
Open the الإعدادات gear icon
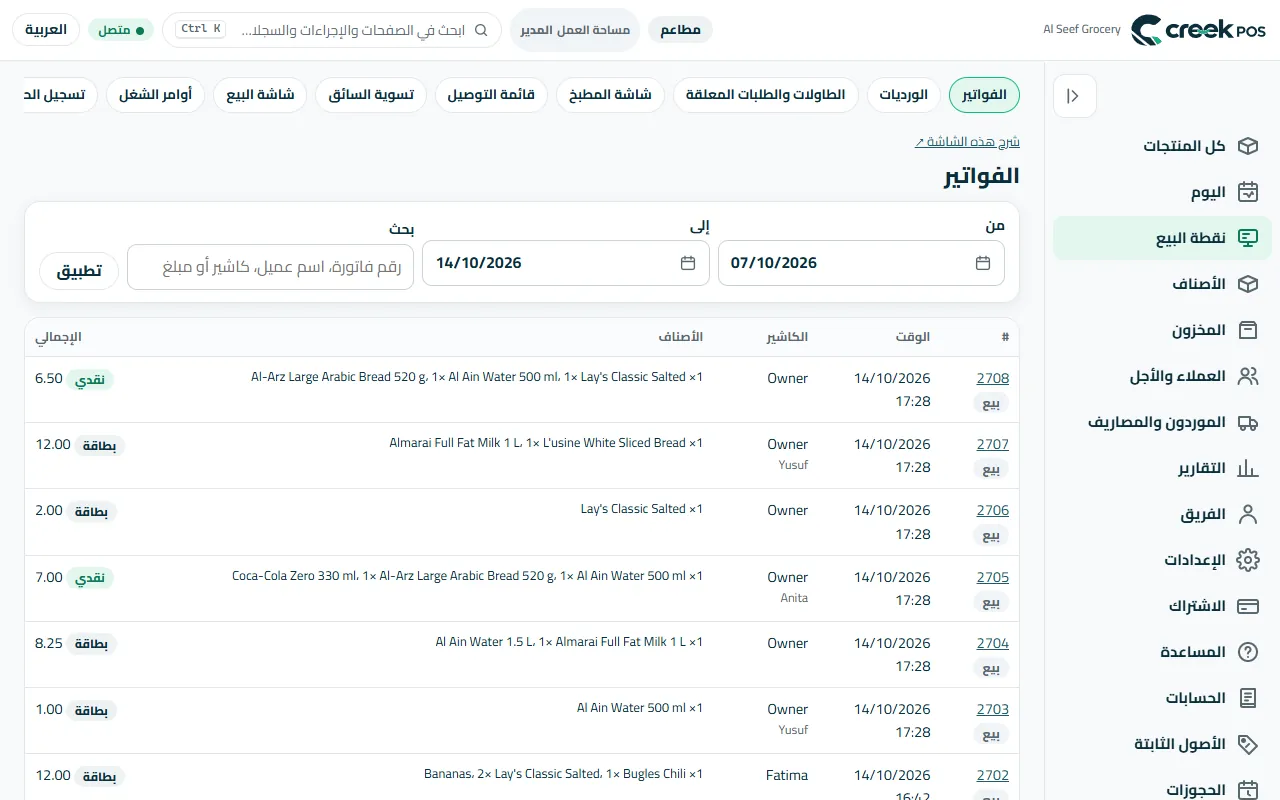pos(1247,560)
